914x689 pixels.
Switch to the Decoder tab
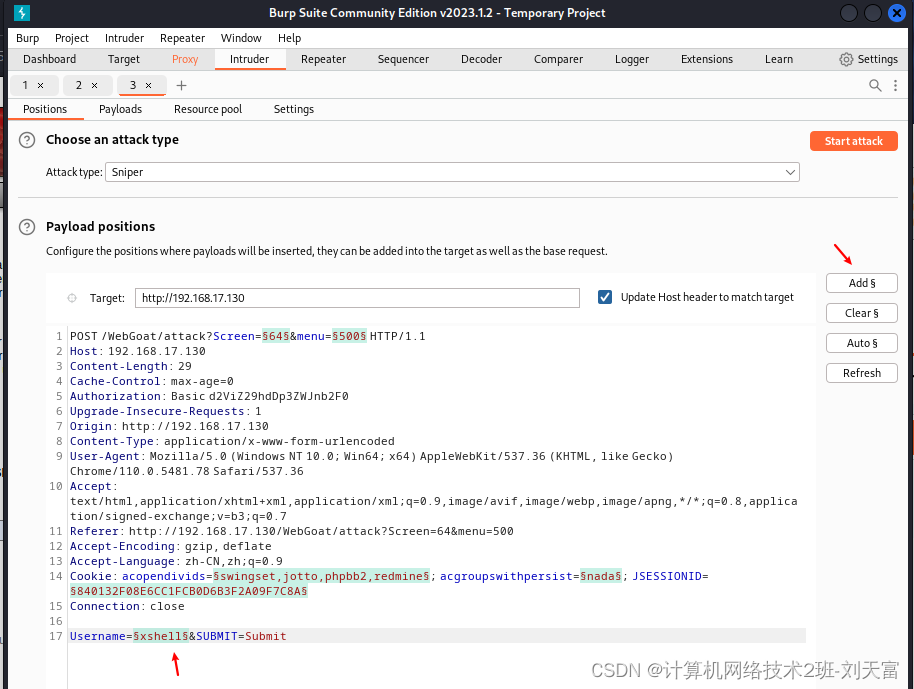tap(481, 59)
